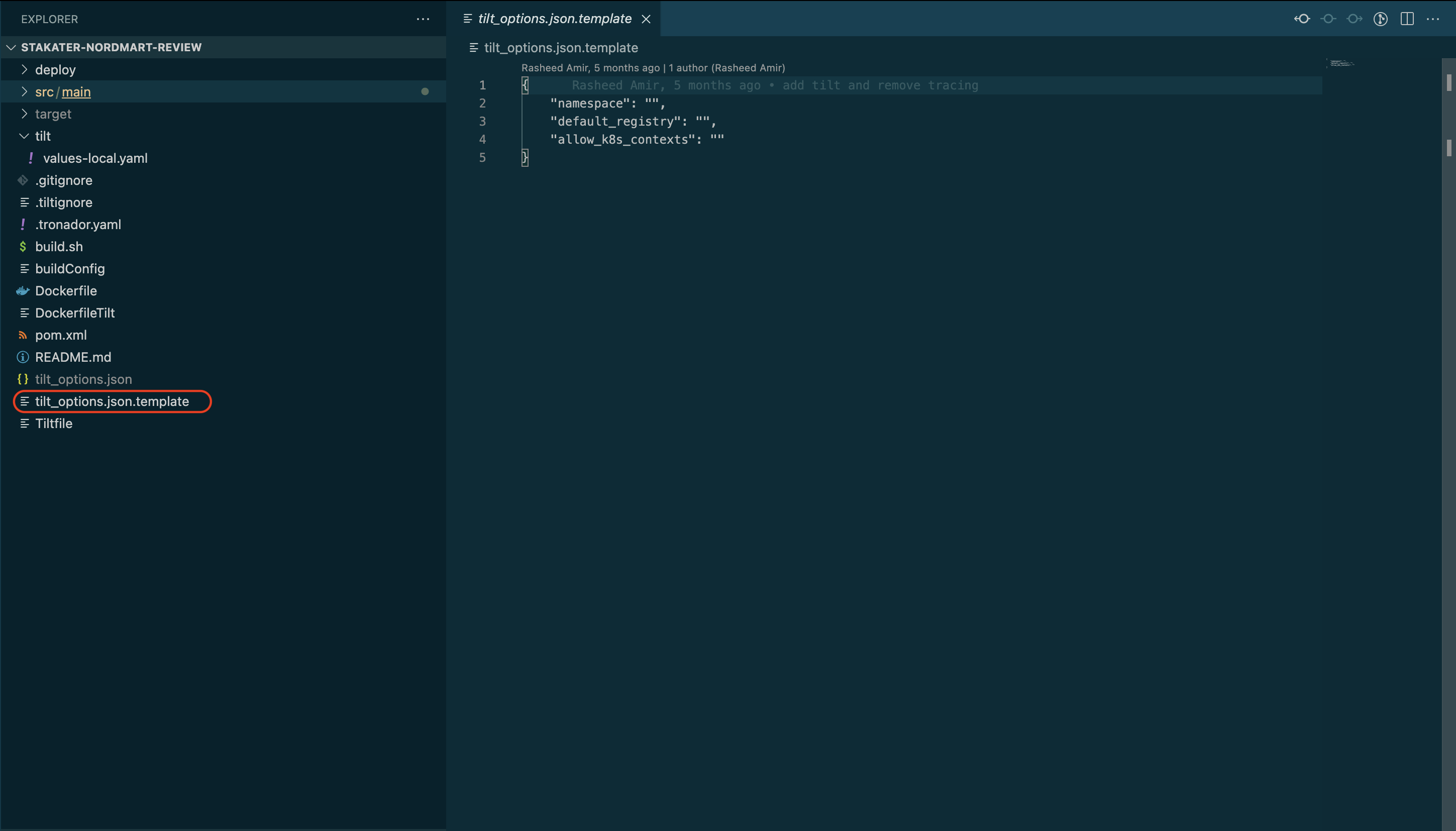Open pom.xml via its feed icon
Image resolution: width=1456 pixels, height=831 pixels.
tap(23, 335)
